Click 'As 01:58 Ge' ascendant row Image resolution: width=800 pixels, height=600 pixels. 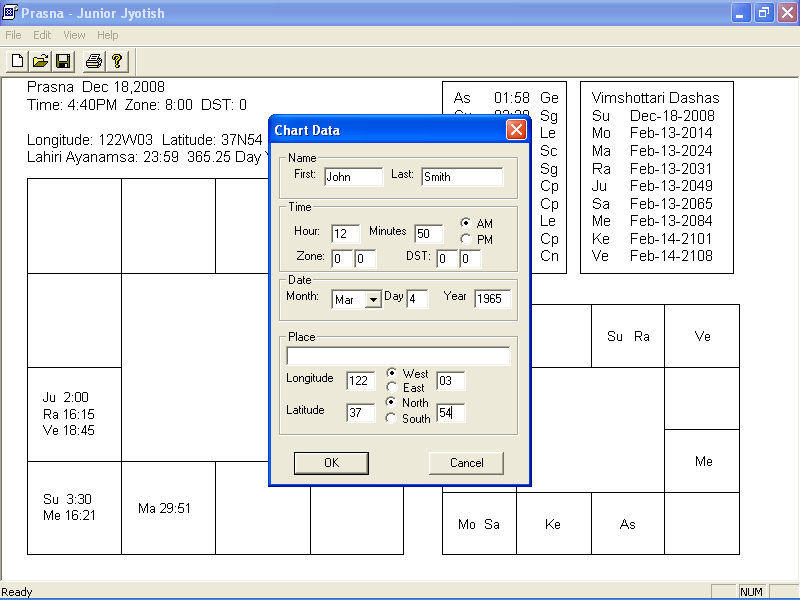[506, 97]
